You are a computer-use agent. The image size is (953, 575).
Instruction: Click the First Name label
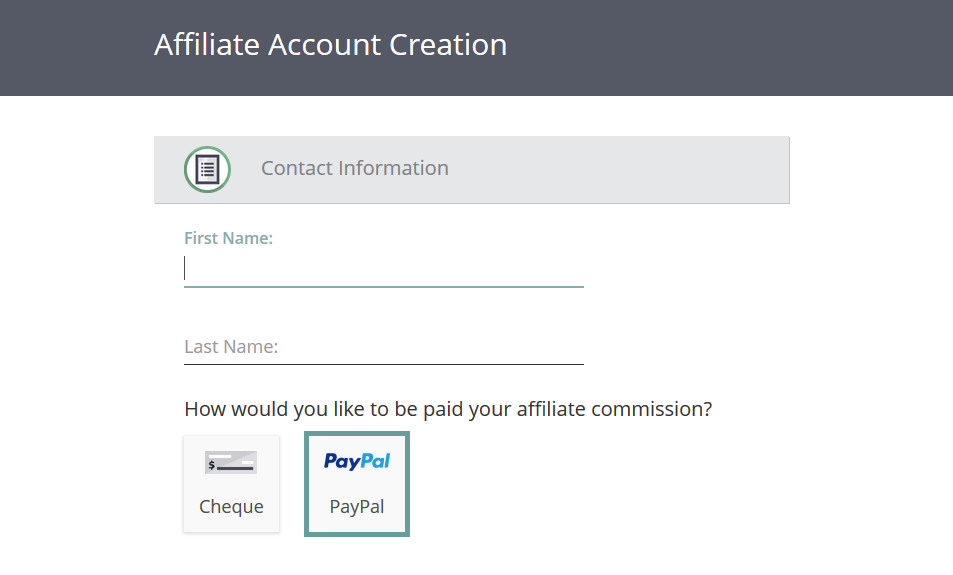click(229, 238)
